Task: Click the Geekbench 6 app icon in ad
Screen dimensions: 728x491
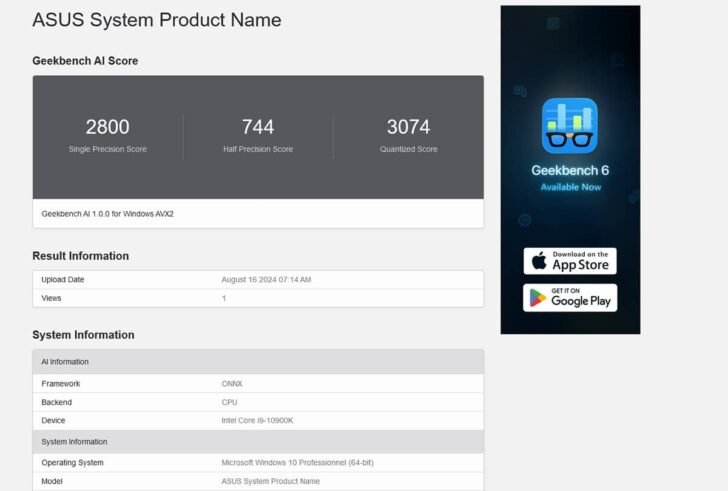Action: pyautogui.click(x=570, y=126)
